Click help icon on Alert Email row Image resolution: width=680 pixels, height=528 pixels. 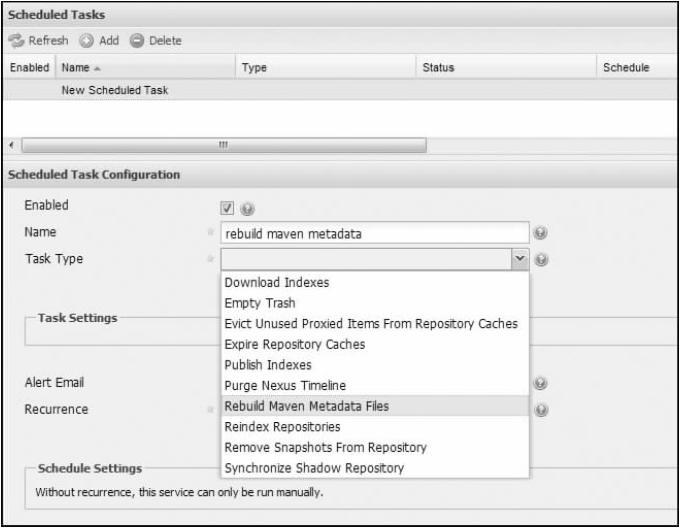(541, 383)
